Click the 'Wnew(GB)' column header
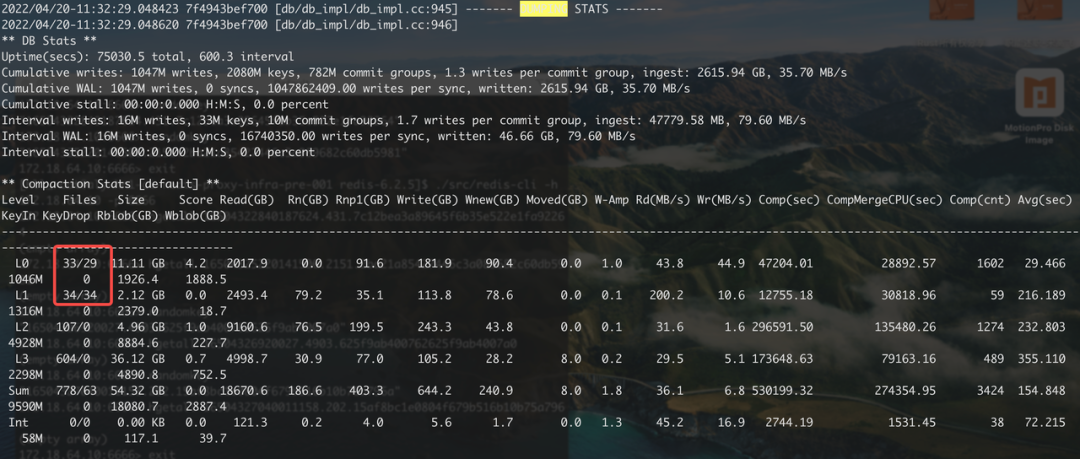1080x459 pixels. (x=492, y=200)
